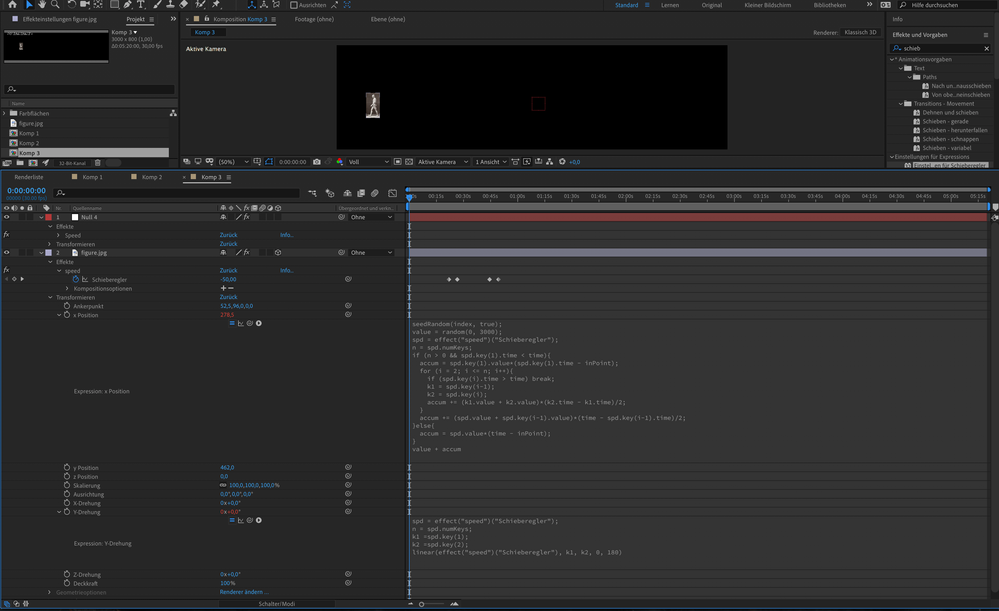Open the Renderliste tab

29,177
